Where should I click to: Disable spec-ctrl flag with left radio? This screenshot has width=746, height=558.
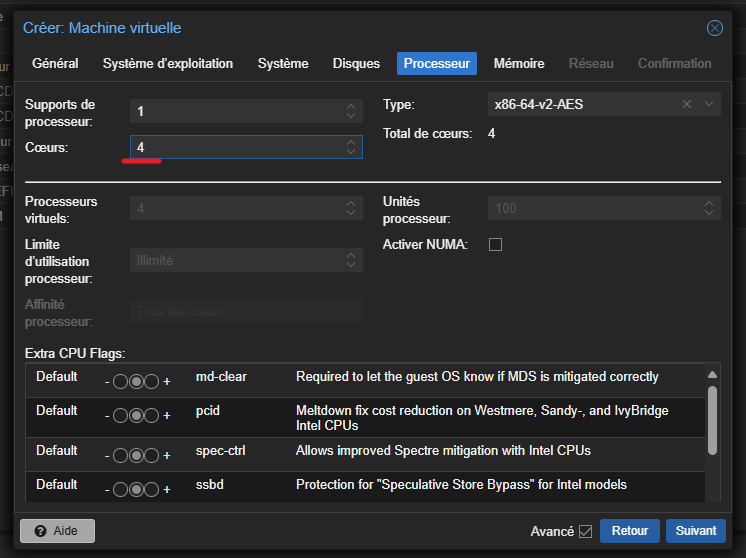pos(120,456)
